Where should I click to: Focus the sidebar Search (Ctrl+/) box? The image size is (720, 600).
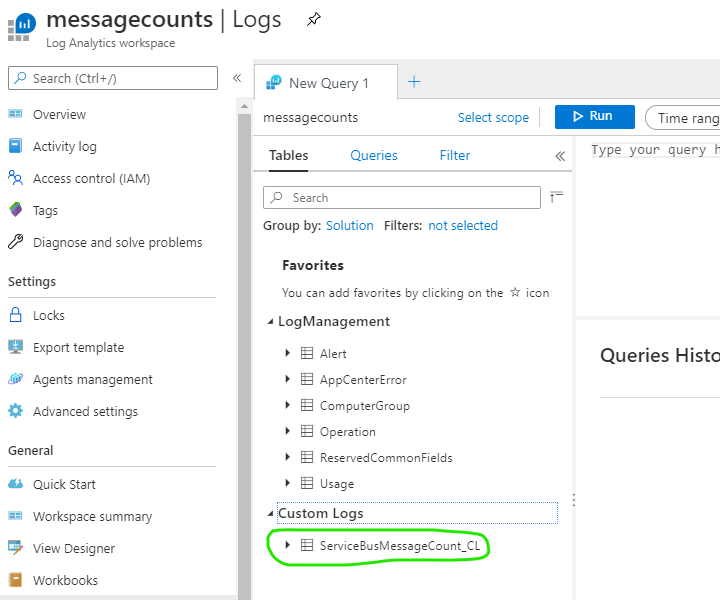pos(113,78)
